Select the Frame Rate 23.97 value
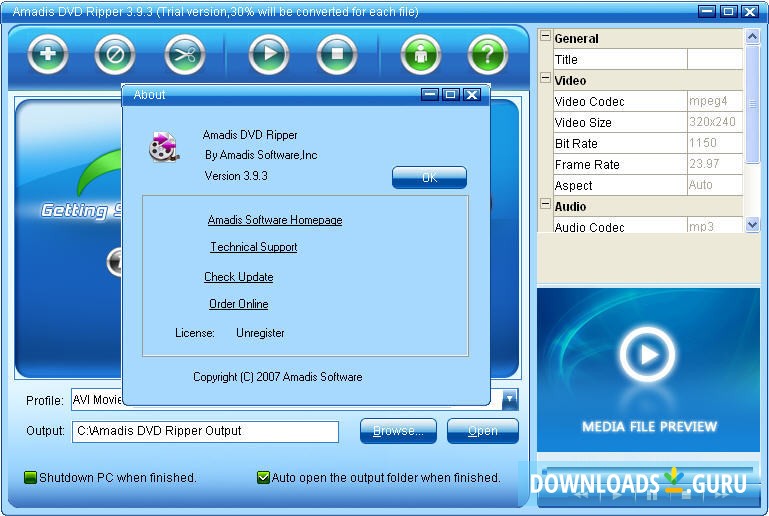769x516 pixels. pos(715,164)
